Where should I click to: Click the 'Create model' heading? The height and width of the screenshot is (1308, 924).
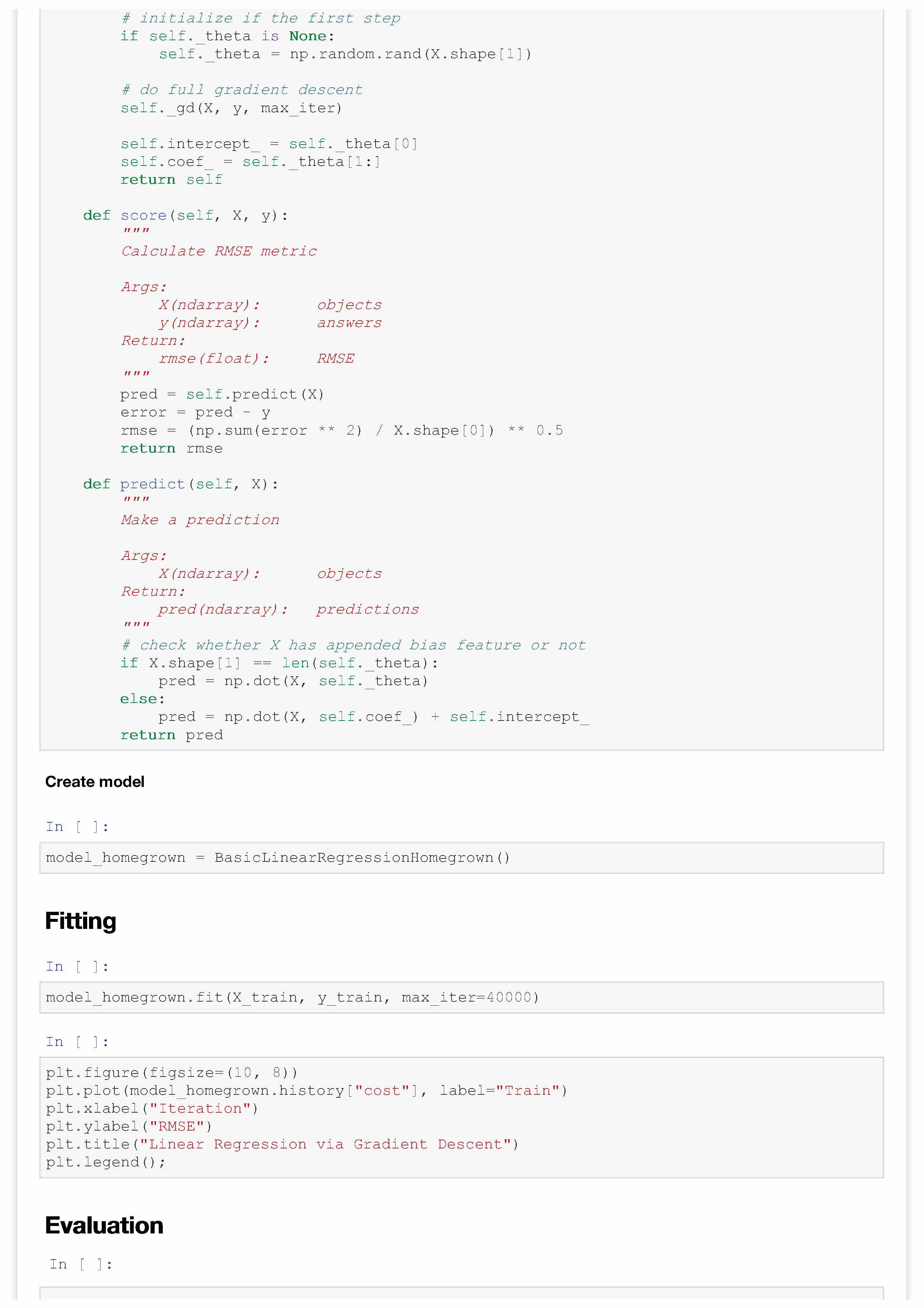[95, 782]
